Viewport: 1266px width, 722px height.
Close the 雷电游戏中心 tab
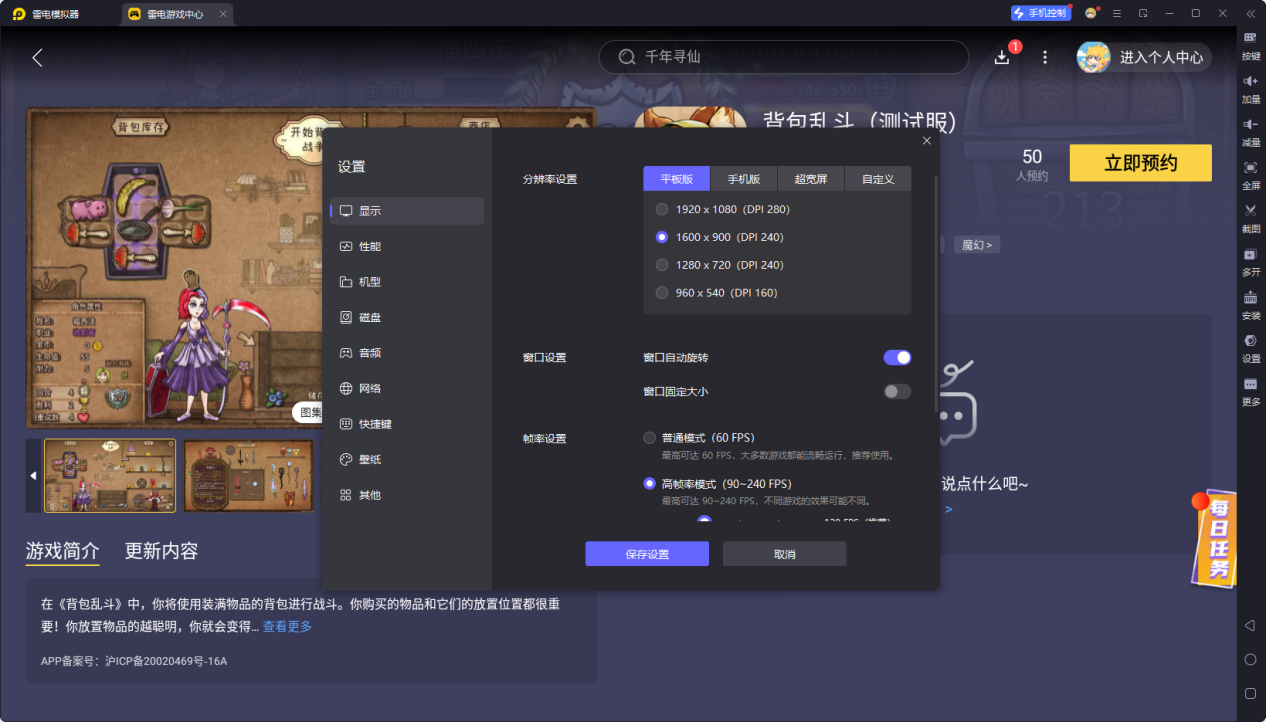click(222, 14)
